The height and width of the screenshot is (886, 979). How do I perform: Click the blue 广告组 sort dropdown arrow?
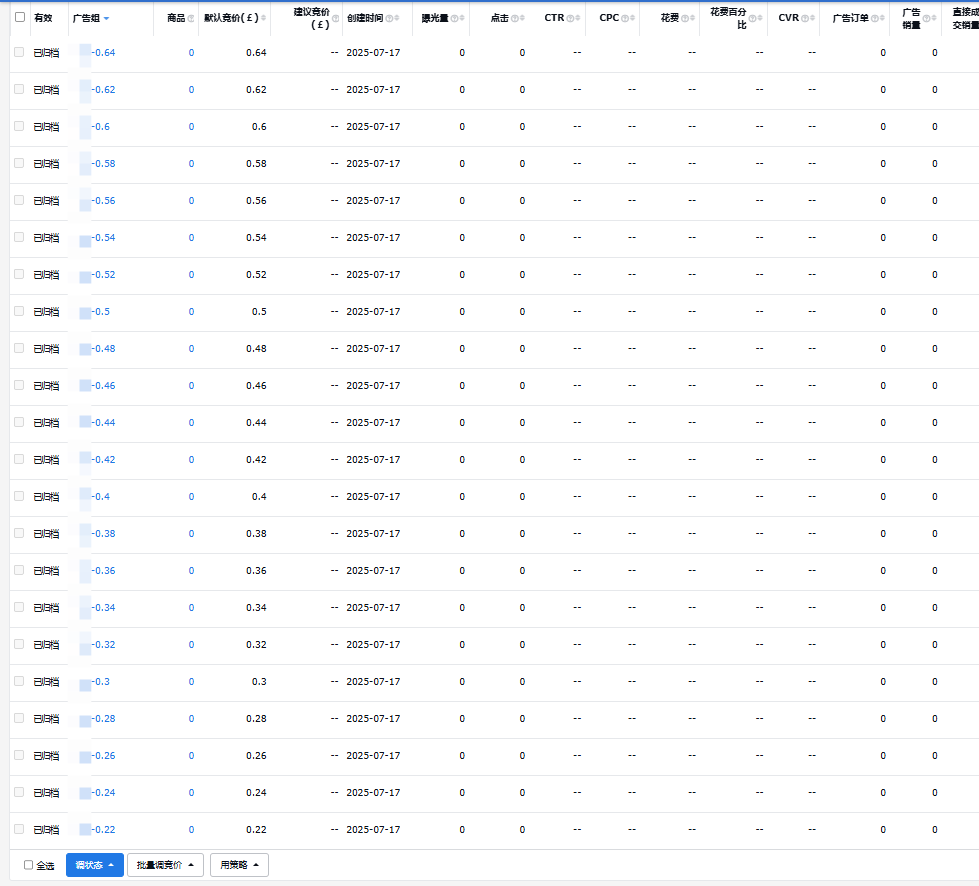tap(106, 19)
